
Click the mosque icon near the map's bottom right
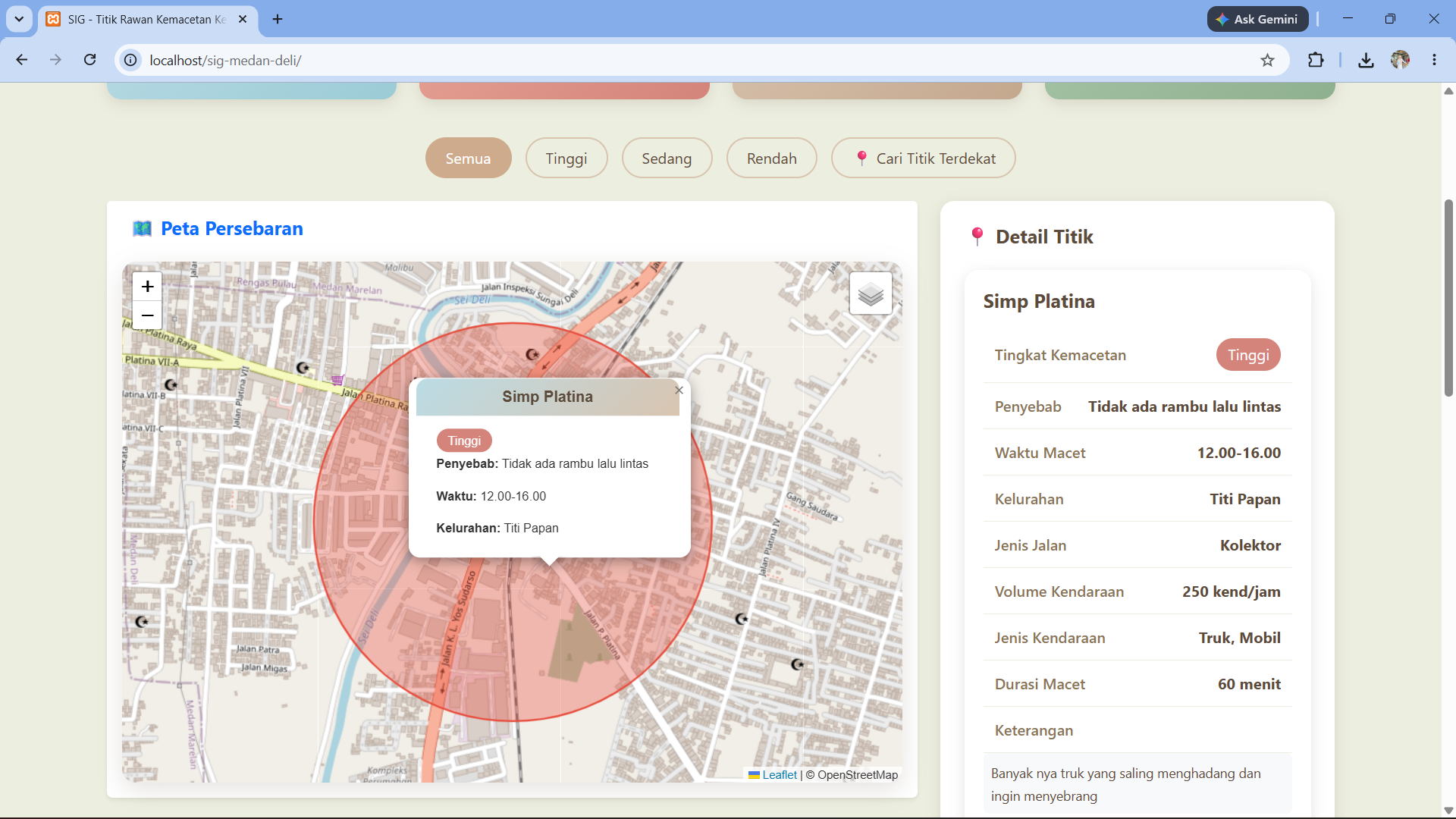797,664
